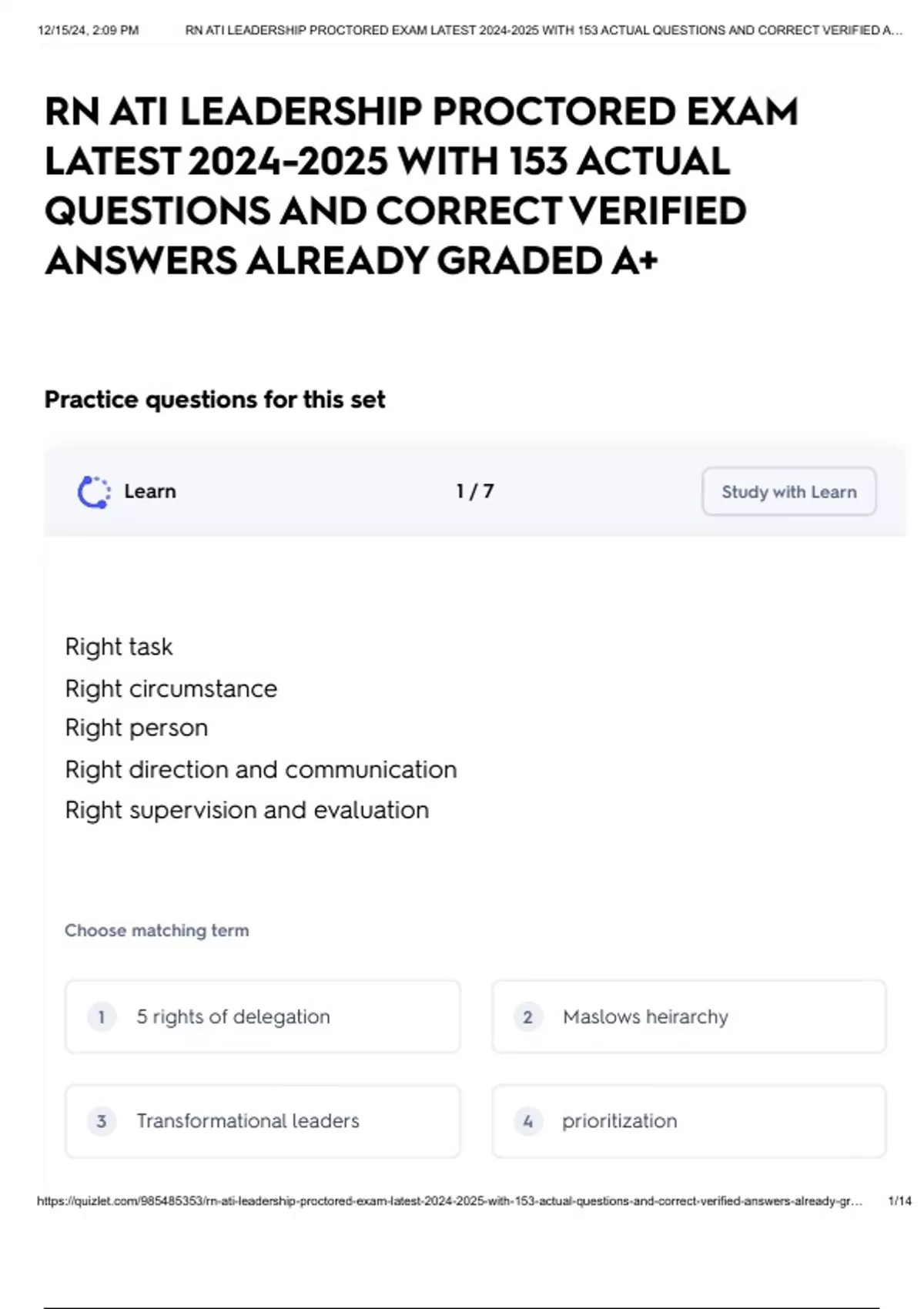This screenshot has width=924, height=1309.
Task: Click the 'Right supervision and evaluation' line
Action: tap(247, 810)
